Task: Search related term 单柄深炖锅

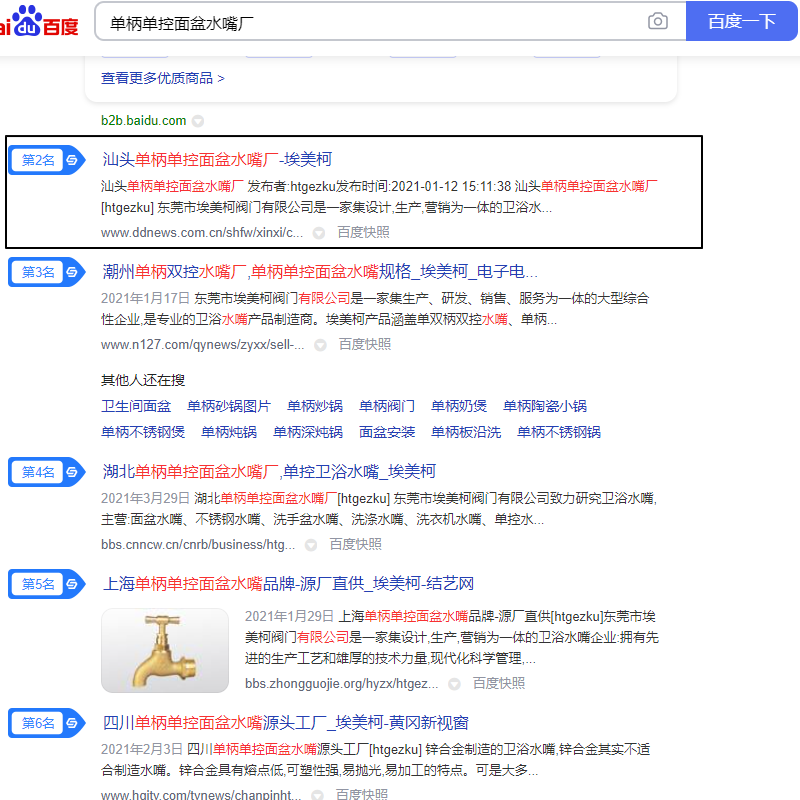Action: coord(308,432)
